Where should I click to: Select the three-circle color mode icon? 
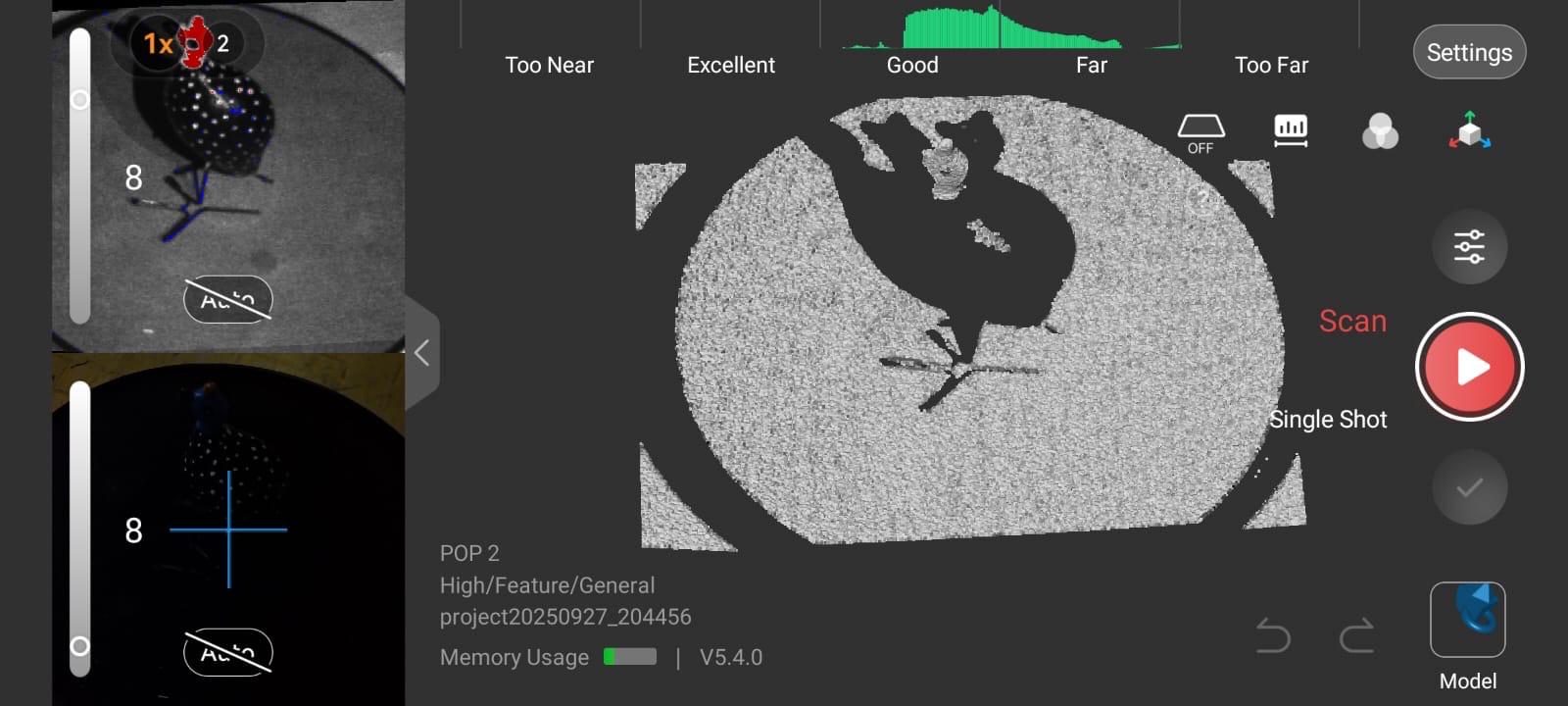(x=1380, y=131)
